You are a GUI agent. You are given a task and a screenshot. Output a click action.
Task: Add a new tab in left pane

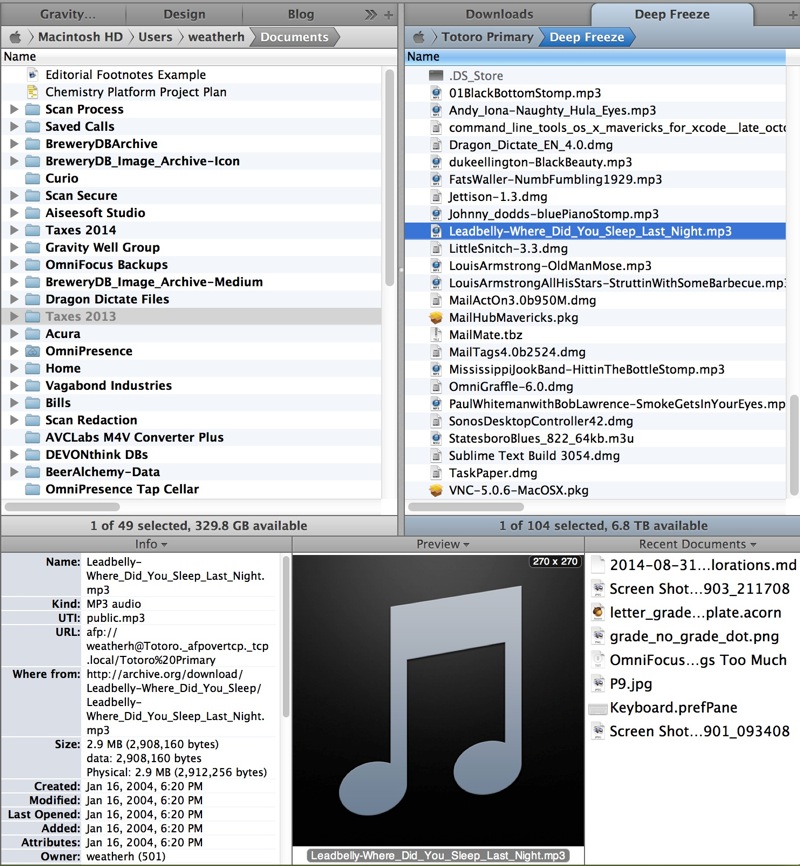click(388, 14)
